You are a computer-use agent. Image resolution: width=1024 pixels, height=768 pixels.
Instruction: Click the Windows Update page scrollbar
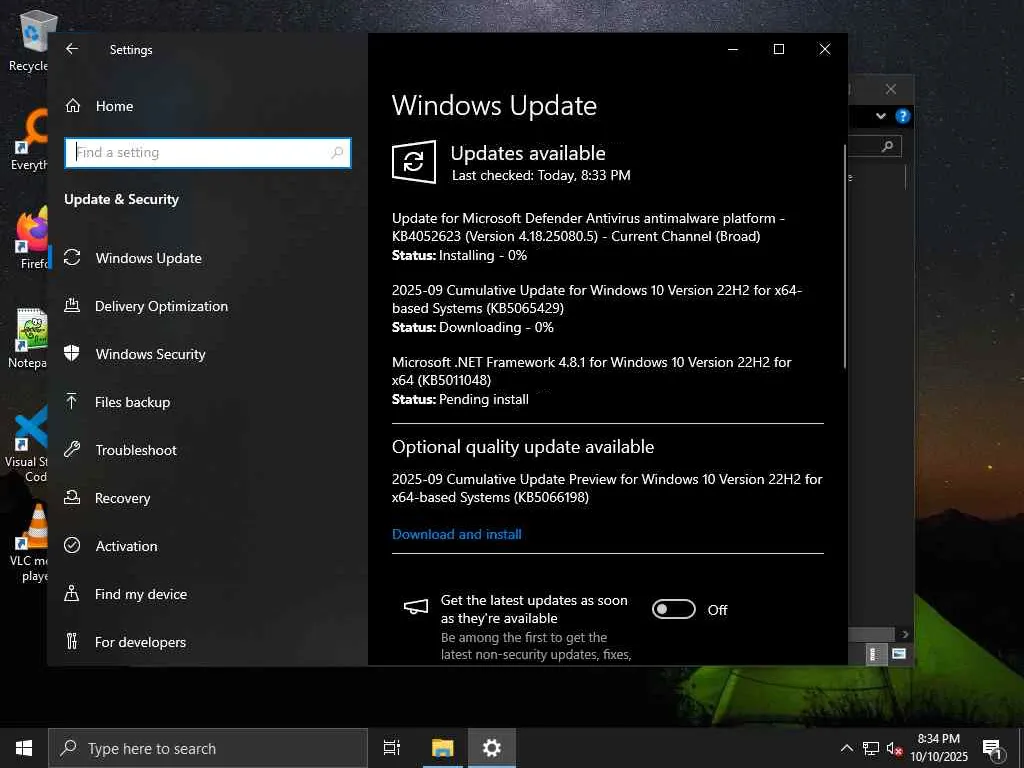tap(845, 257)
